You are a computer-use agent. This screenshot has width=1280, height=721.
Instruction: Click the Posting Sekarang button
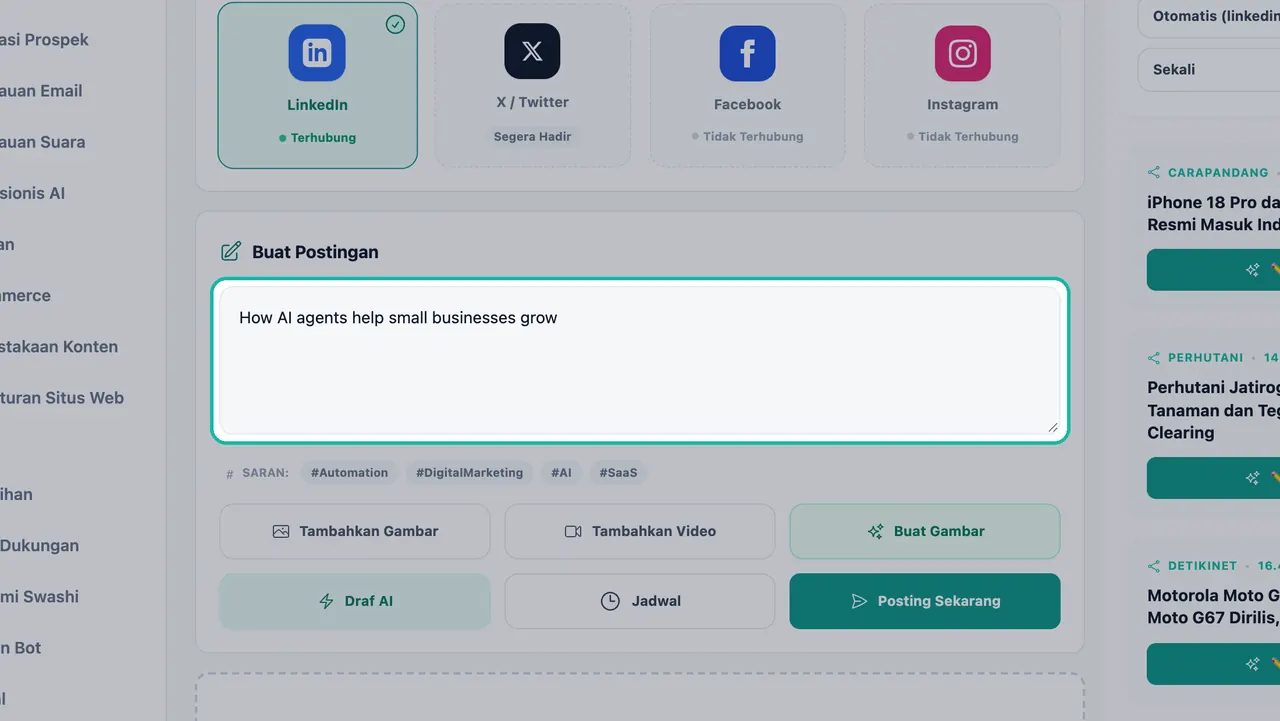925,601
